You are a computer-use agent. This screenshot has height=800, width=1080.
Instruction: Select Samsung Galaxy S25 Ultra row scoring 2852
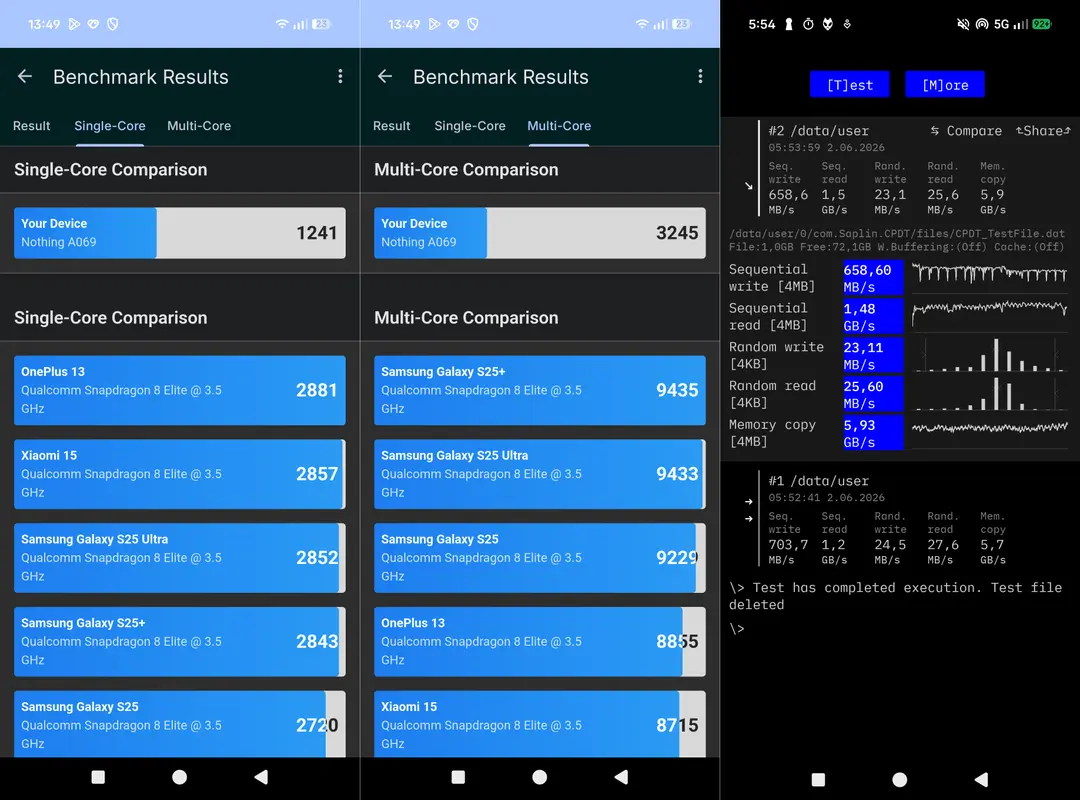pos(180,558)
